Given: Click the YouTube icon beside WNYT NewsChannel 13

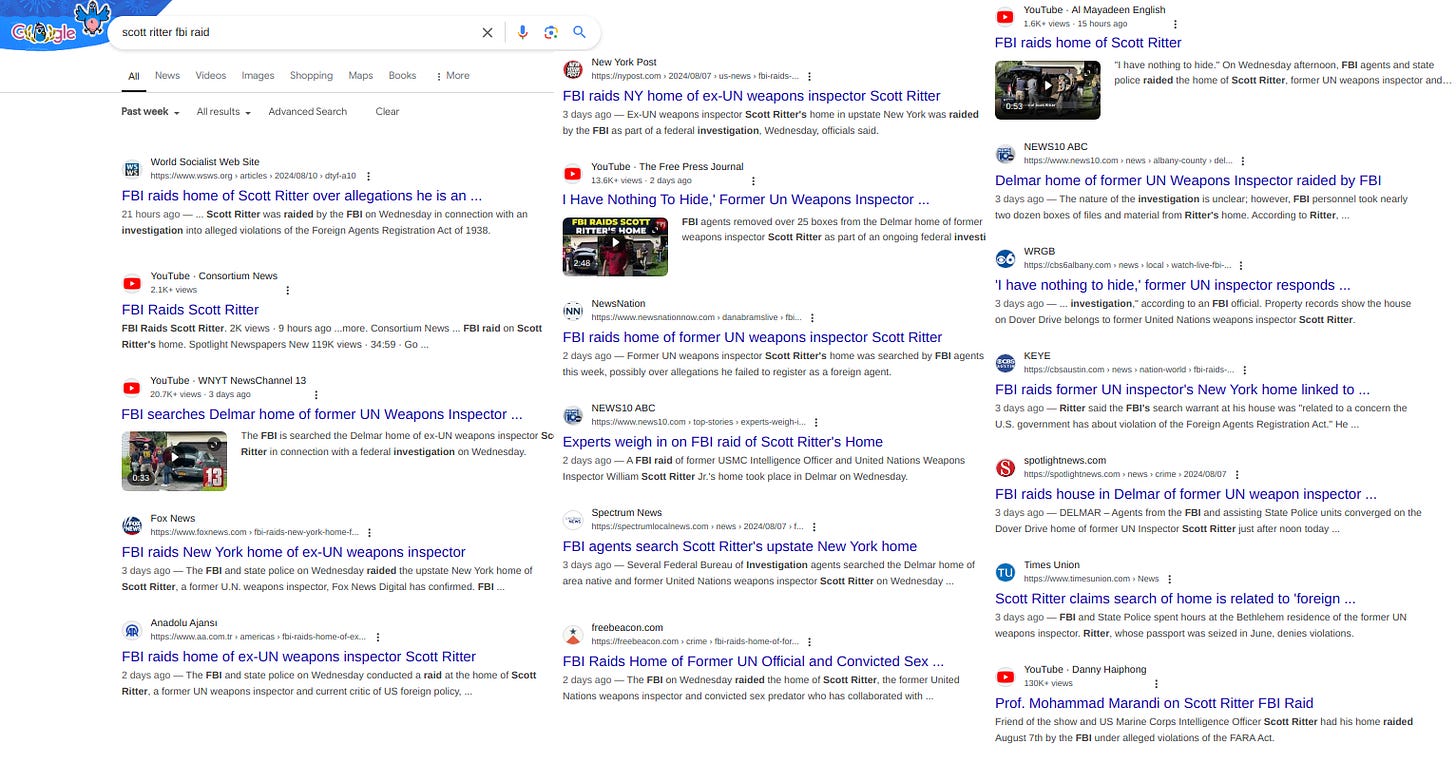Looking at the screenshot, I should 132,388.
